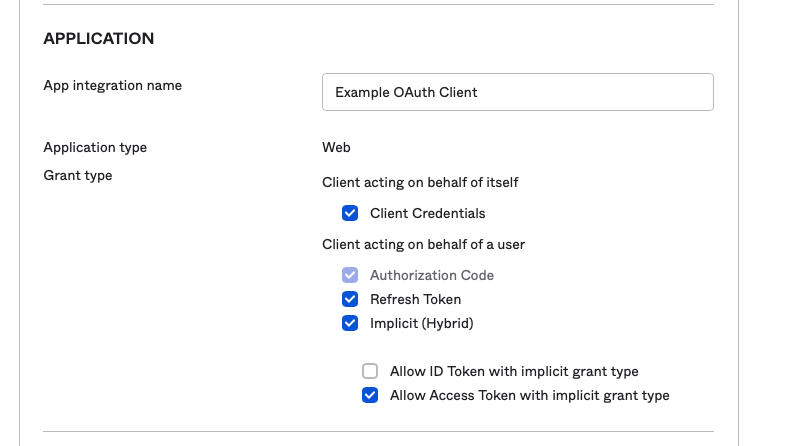
Task: Click 'Client acting on behalf of itself' text
Action: [420, 182]
